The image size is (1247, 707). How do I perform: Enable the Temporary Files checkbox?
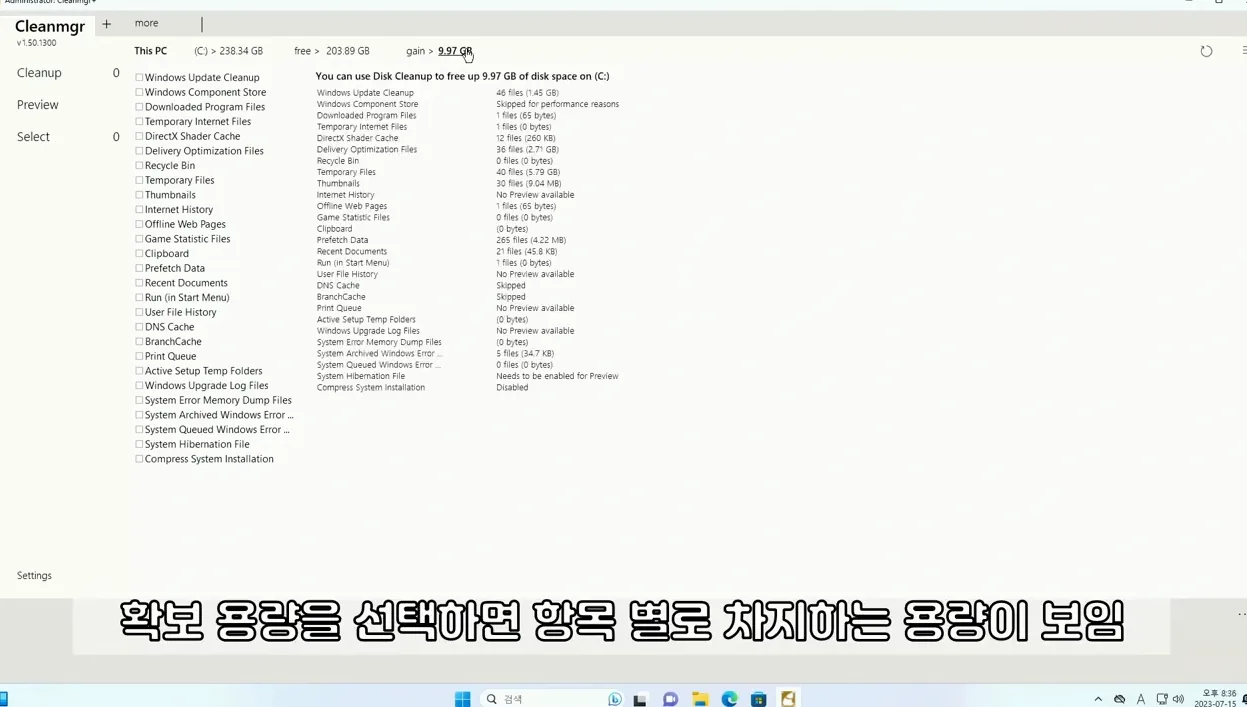click(139, 180)
